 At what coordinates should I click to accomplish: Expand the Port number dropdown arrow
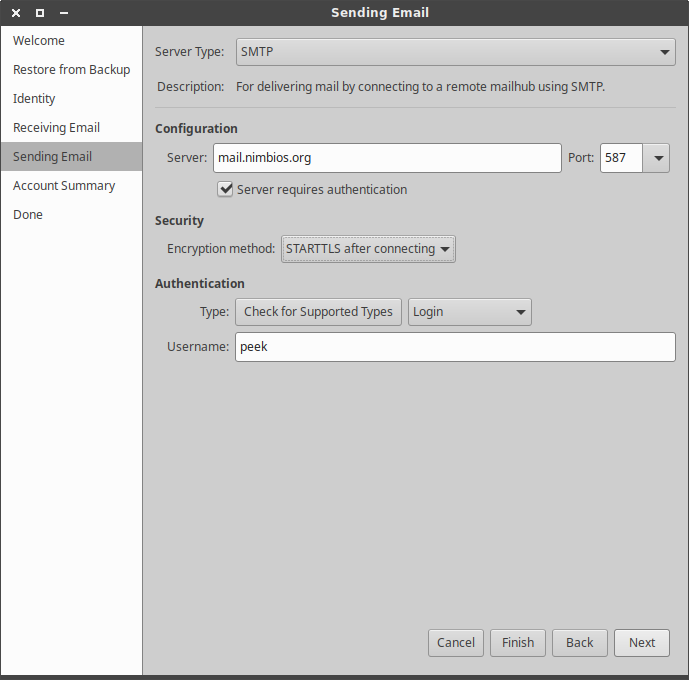click(x=657, y=158)
